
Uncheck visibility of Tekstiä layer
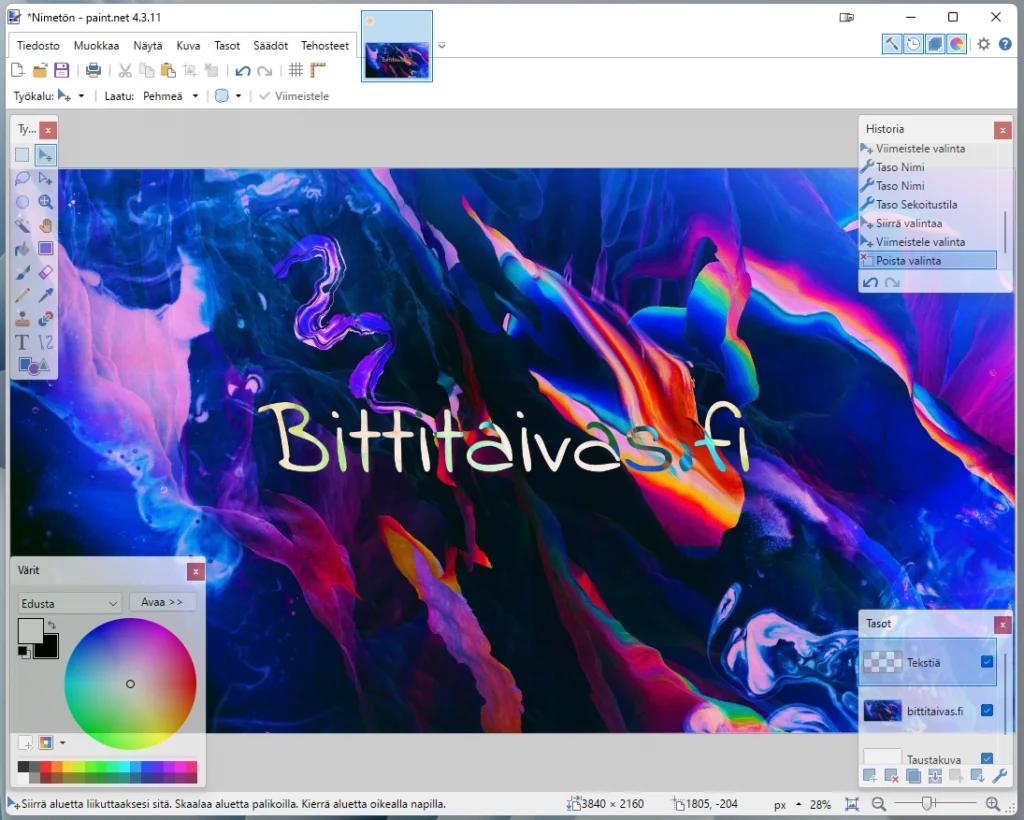pos(987,662)
